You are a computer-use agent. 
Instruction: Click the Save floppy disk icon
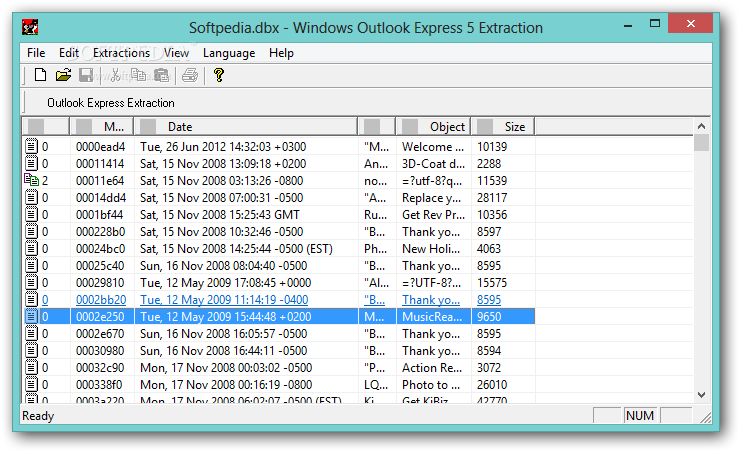pyautogui.click(x=86, y=75)
